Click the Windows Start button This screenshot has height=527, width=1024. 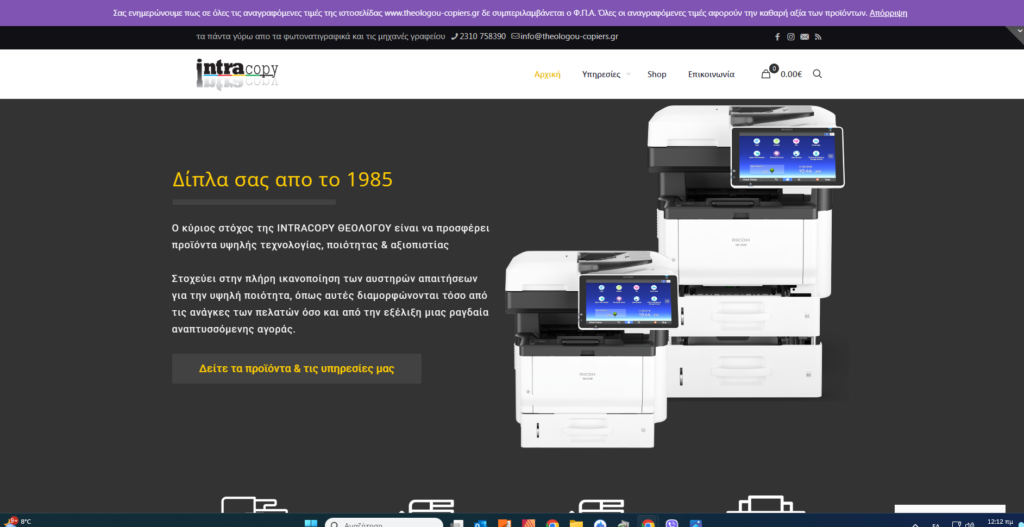coord(311,524)
